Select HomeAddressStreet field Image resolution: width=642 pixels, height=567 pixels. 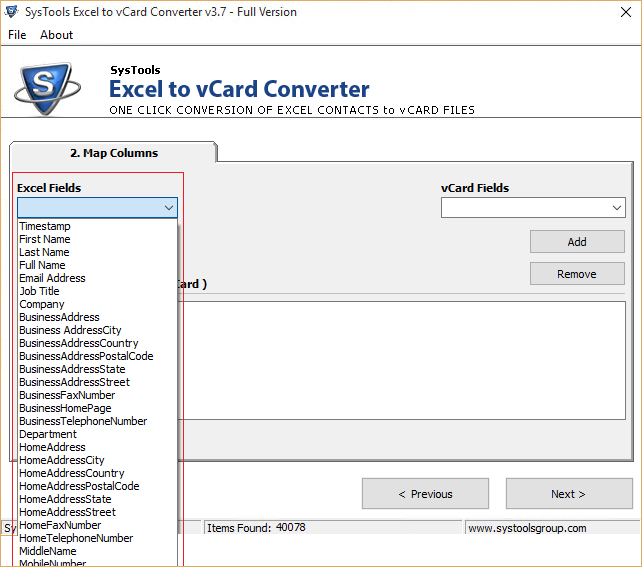pos(97,512)
